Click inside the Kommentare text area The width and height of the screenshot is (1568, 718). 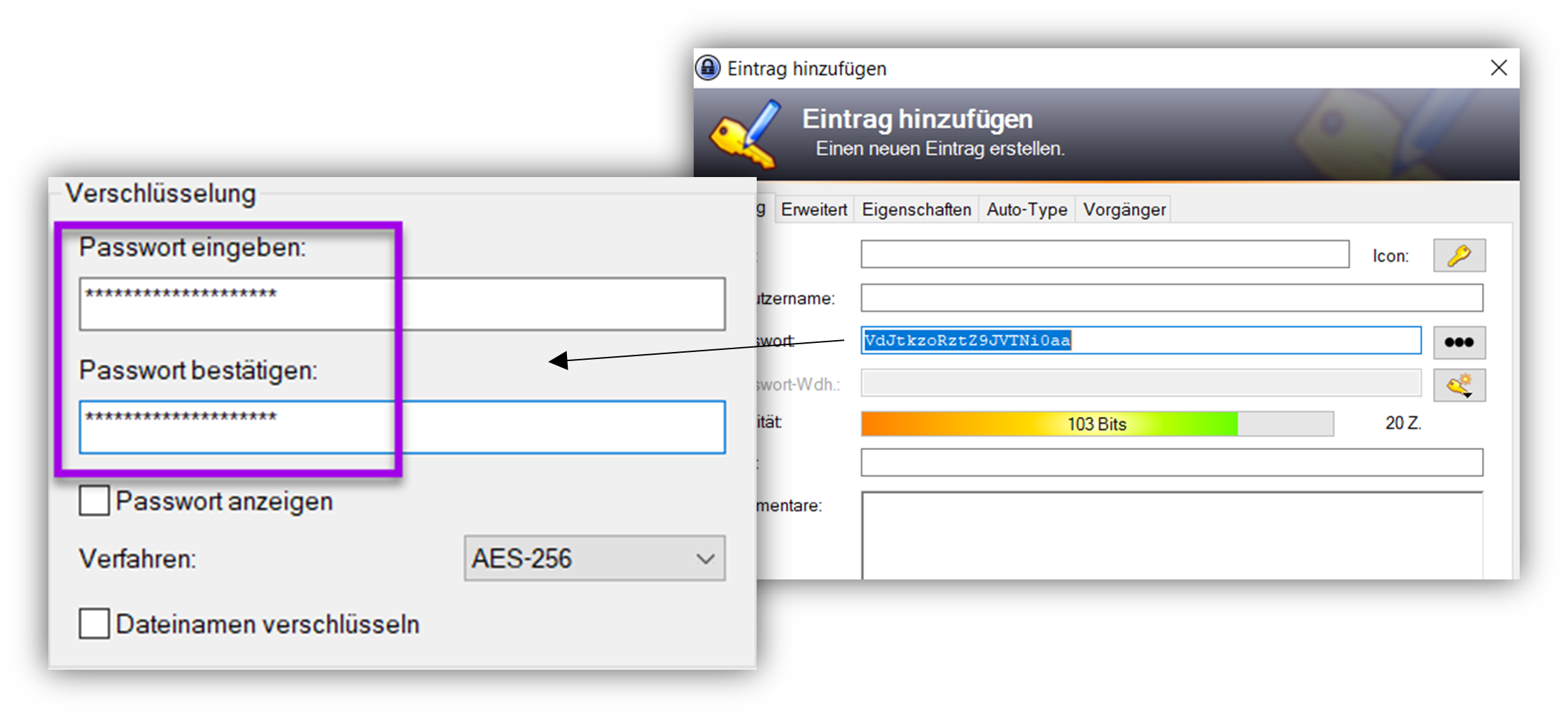click(1171, 535)
